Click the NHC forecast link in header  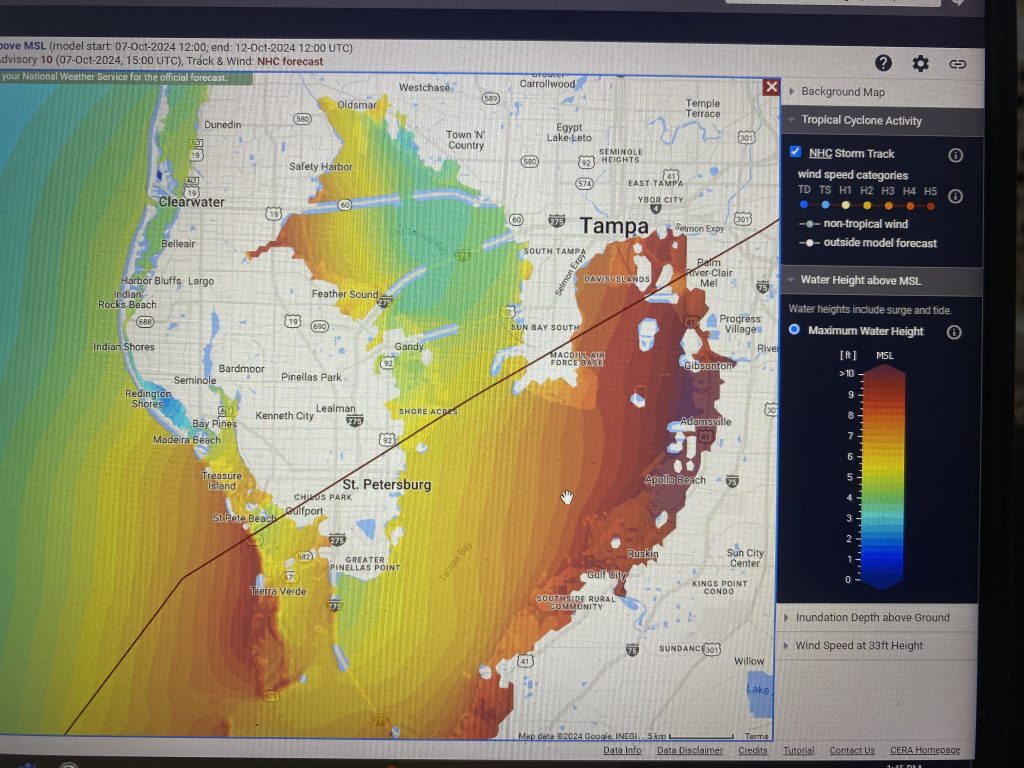[290, 61]
